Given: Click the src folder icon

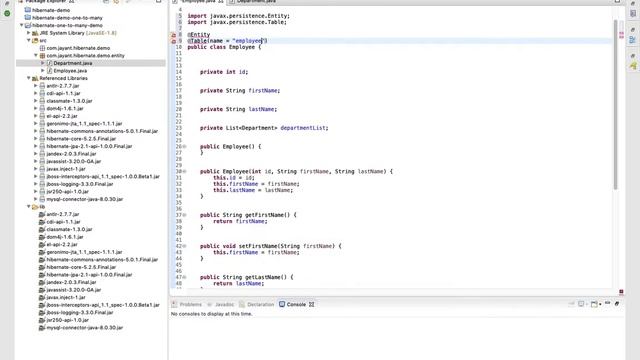Looking at the screenshot, I should [x=35, y=40].
